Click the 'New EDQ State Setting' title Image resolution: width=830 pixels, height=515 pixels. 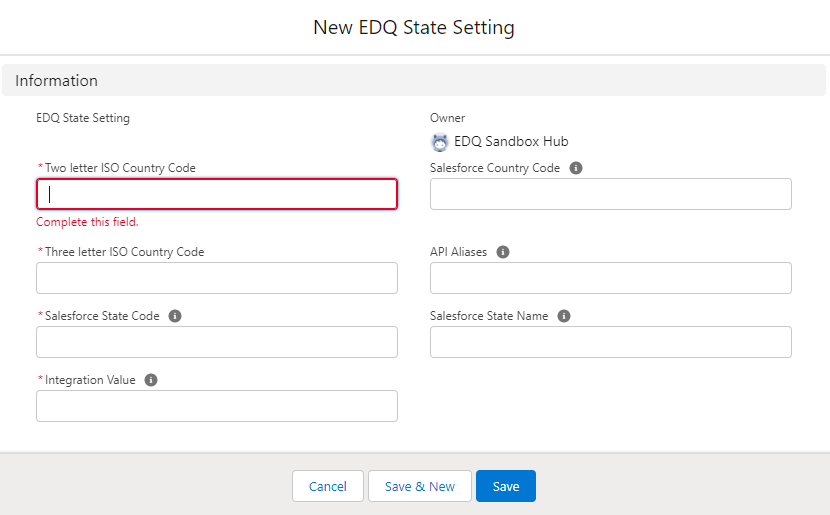pos(414,28)
